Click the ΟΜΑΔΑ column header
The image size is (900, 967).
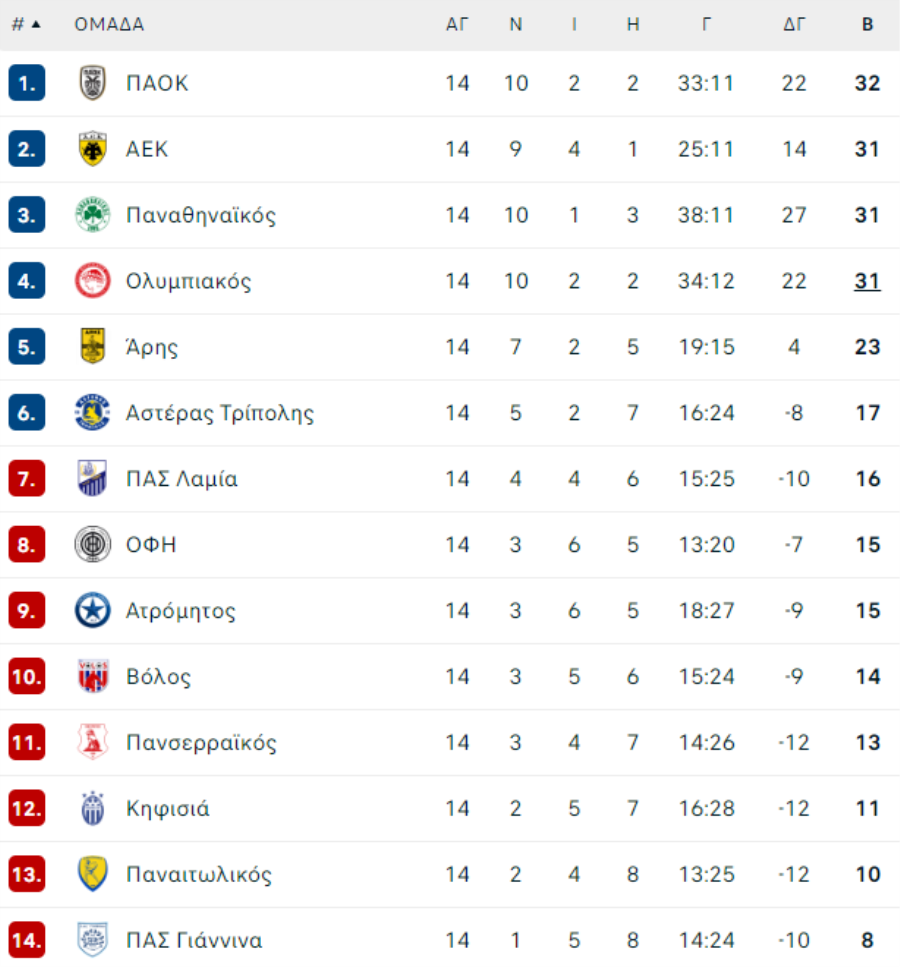click(109, 25)
